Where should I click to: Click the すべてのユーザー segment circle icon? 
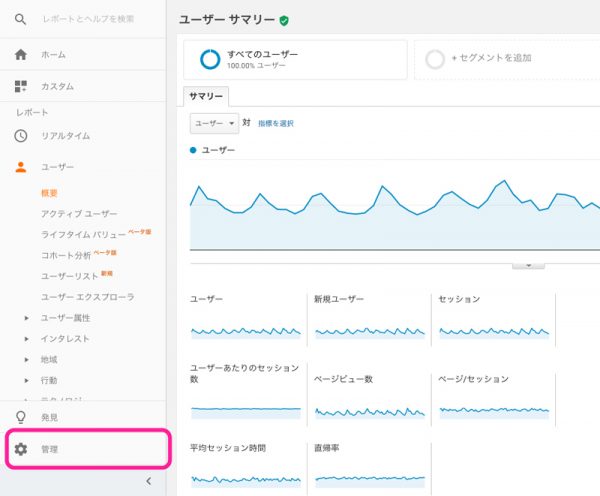pyautogui.click(x=210, y=59)
